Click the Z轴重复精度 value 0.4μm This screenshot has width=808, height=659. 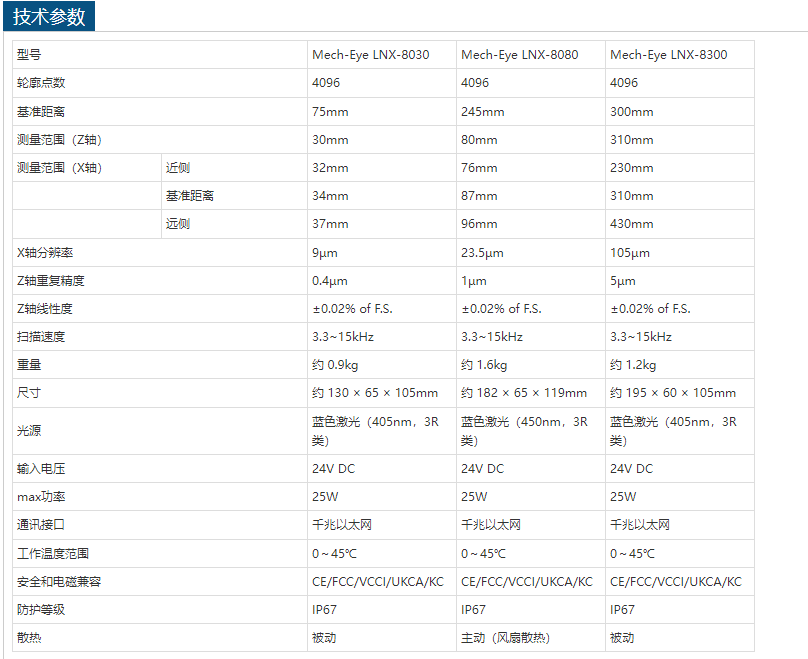coord(330,281)
